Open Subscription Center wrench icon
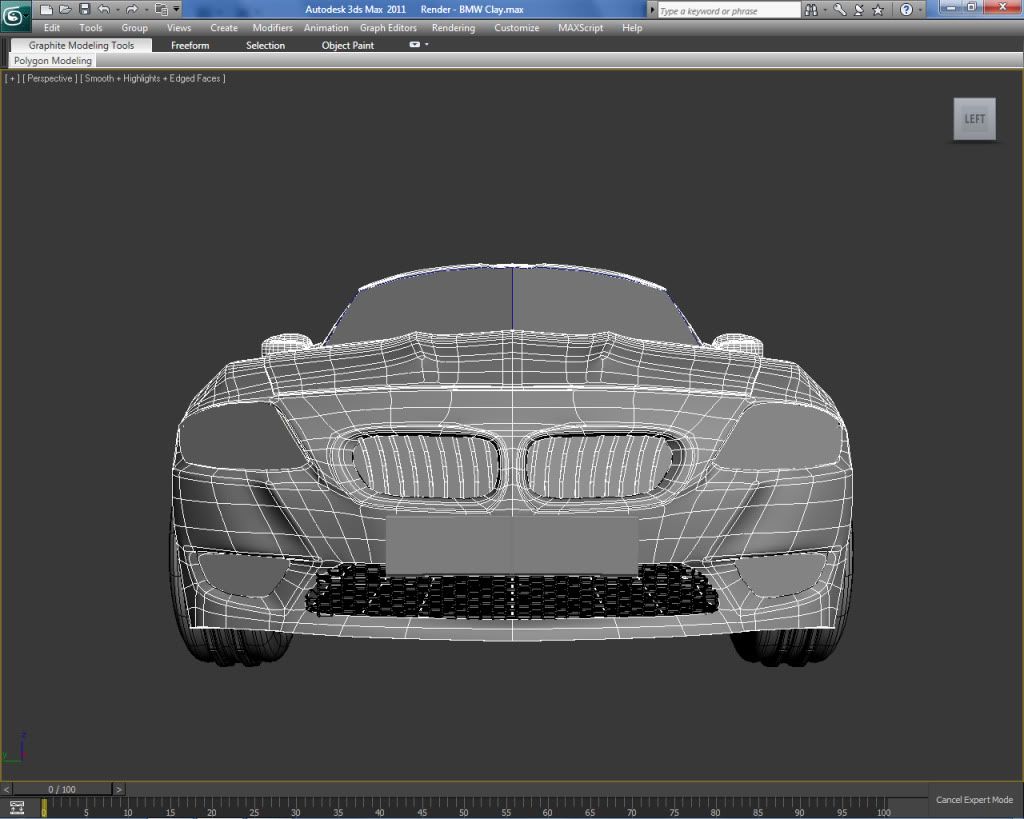Viewport: 1024px width, 819px height. pos(840,10)
